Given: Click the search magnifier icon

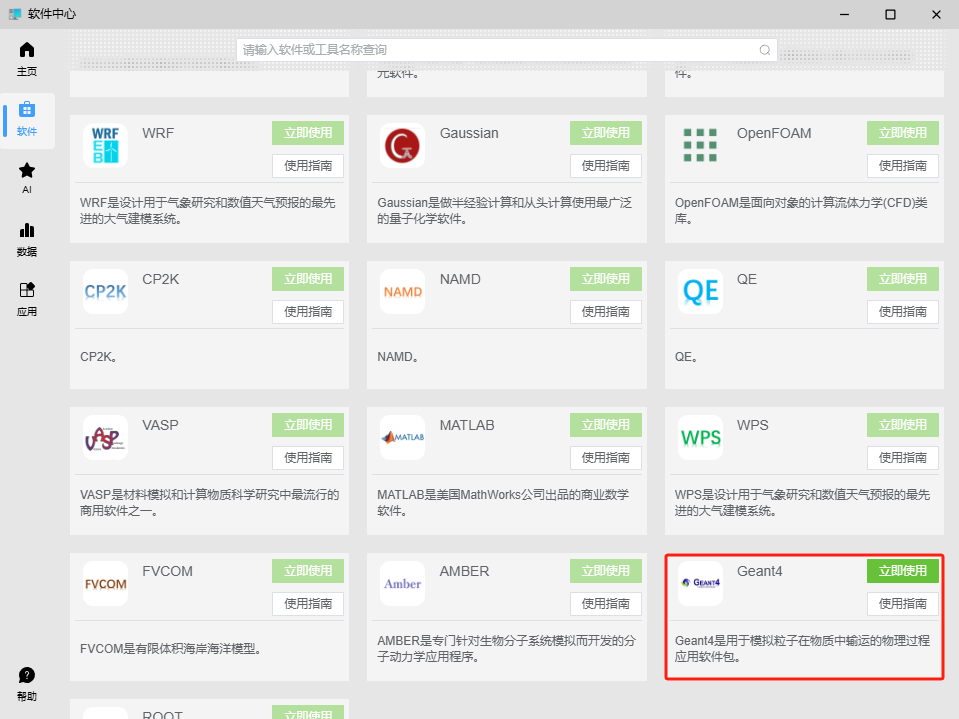Looking at the screenshot, I should pyautogui.click(x=765, y=50).
